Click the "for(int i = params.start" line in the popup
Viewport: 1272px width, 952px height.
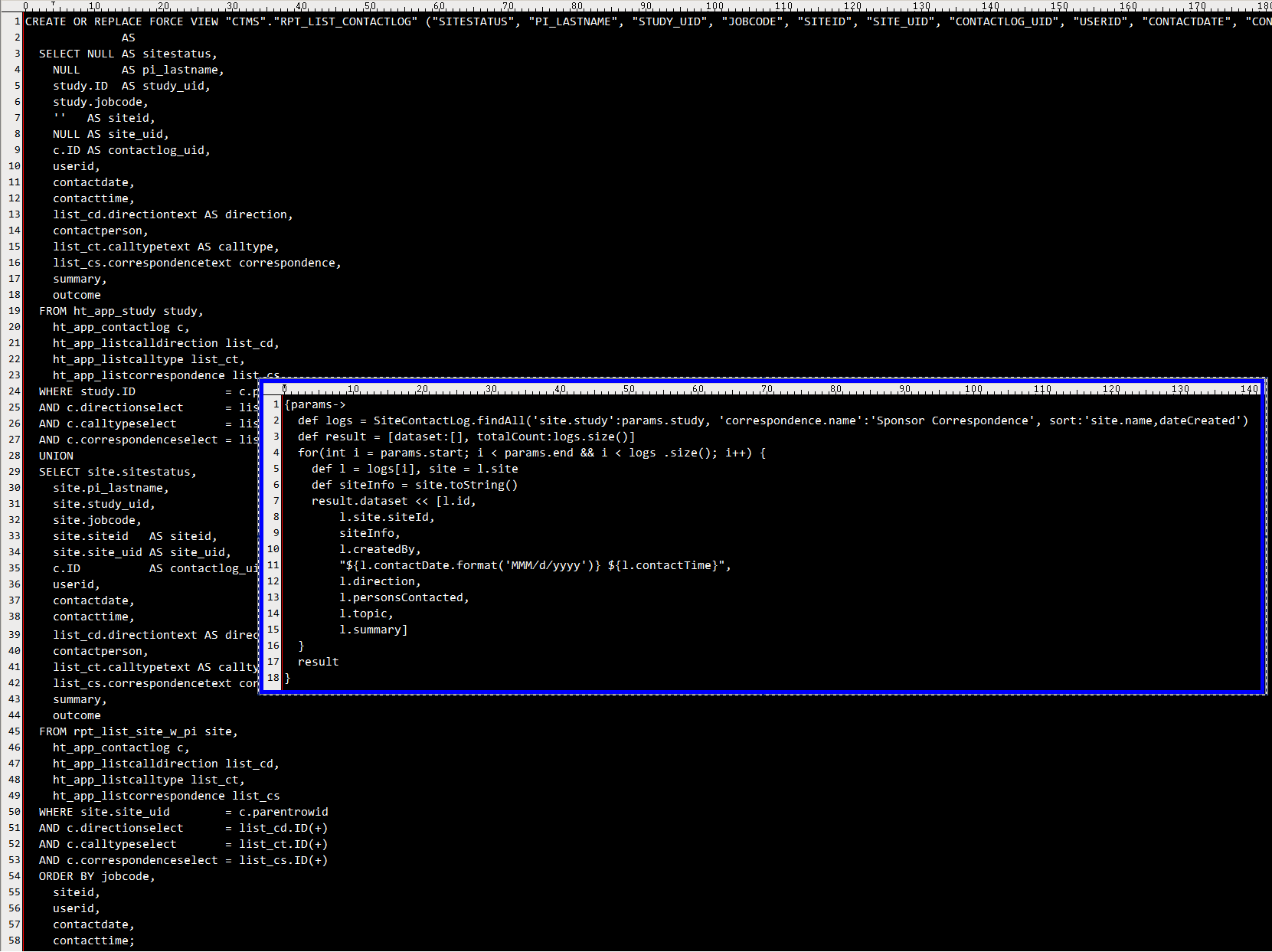tap(531, 453)
